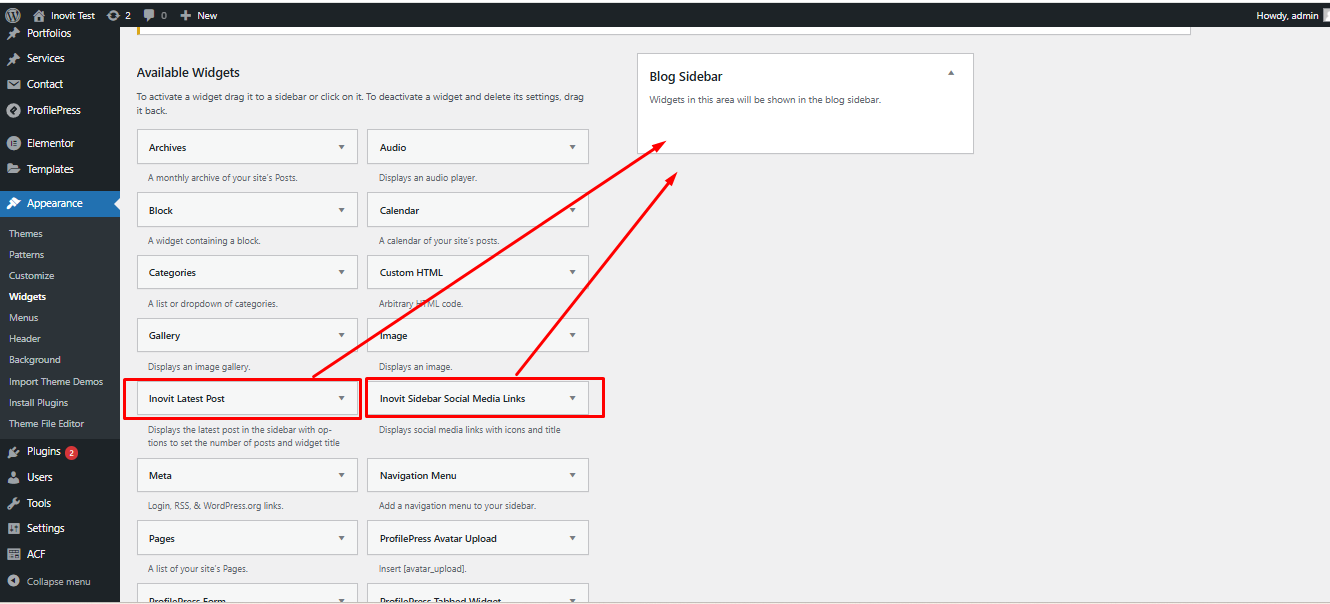This screenshot has height=604, width=1330.
Task: Expand the Meta widget arrow
Action: 342,475
